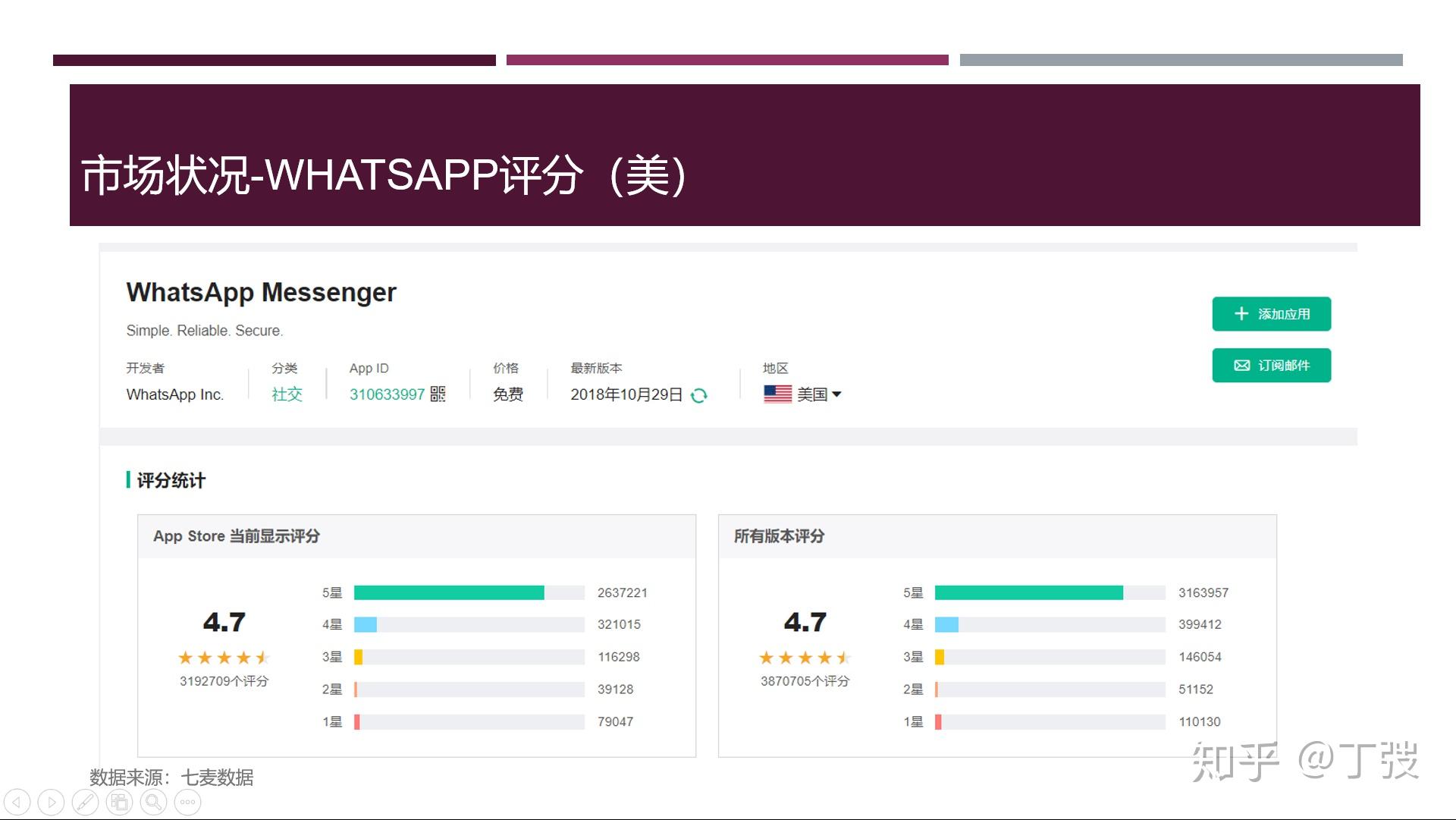This screenshot has height=820, width=1456.
Task: Click the star rating above 3870705个评分
Action: click(x=805, y=658)
